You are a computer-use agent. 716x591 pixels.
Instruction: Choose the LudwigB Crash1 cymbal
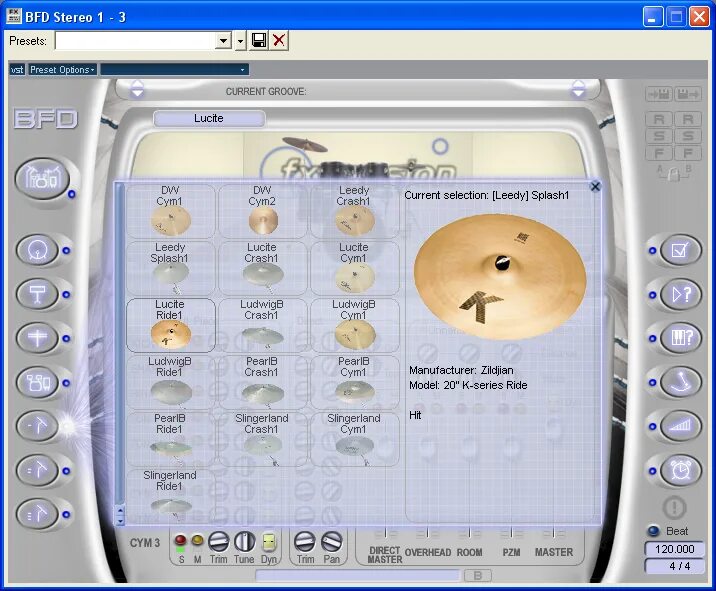(x=262, y=325)
